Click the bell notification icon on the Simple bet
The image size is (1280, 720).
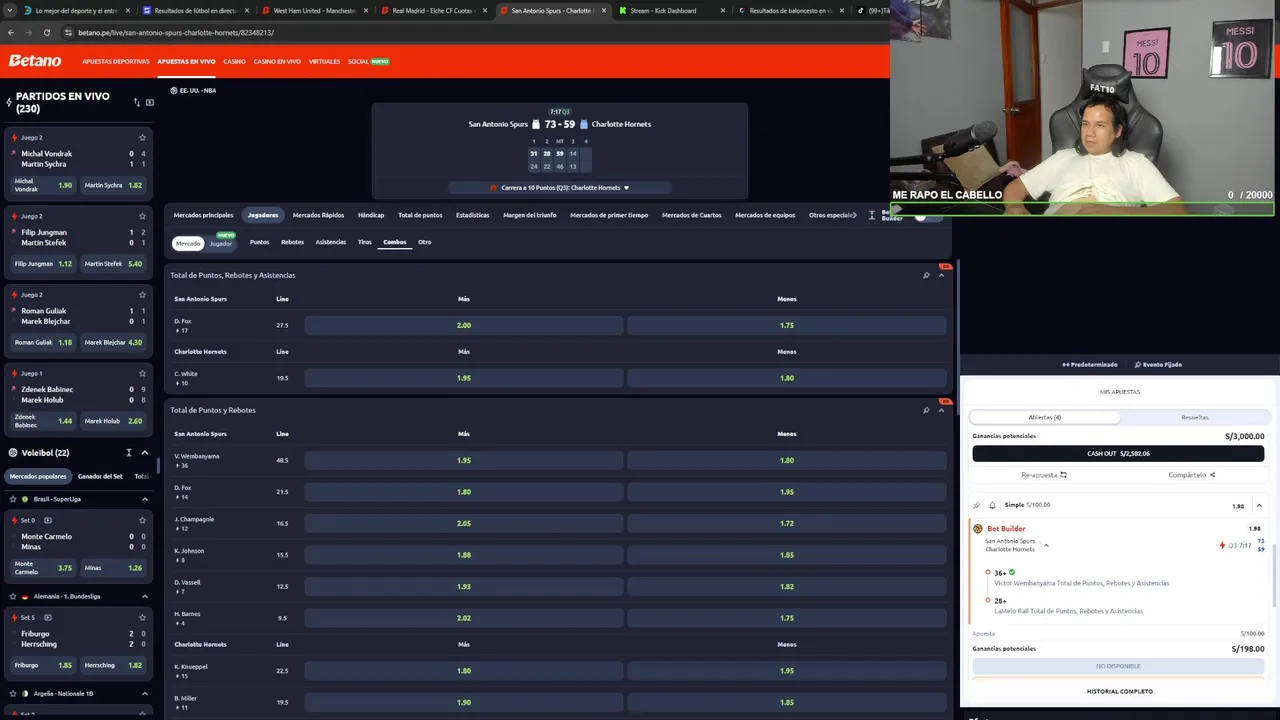pyautogui.click(x=992, y=505)
